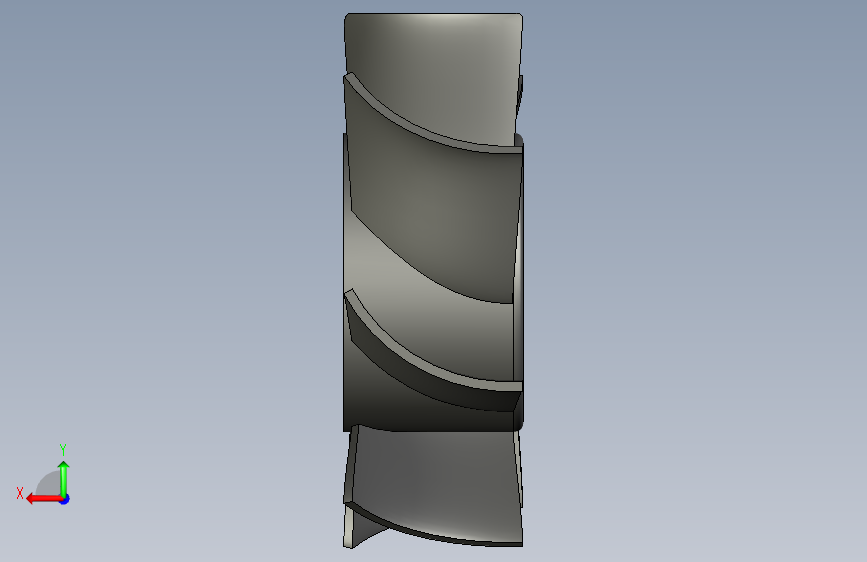Click the red X axis arrow of the triad
Image resolution: width=867 pixels, height=562 pixels.
click(x=44, y=499)
